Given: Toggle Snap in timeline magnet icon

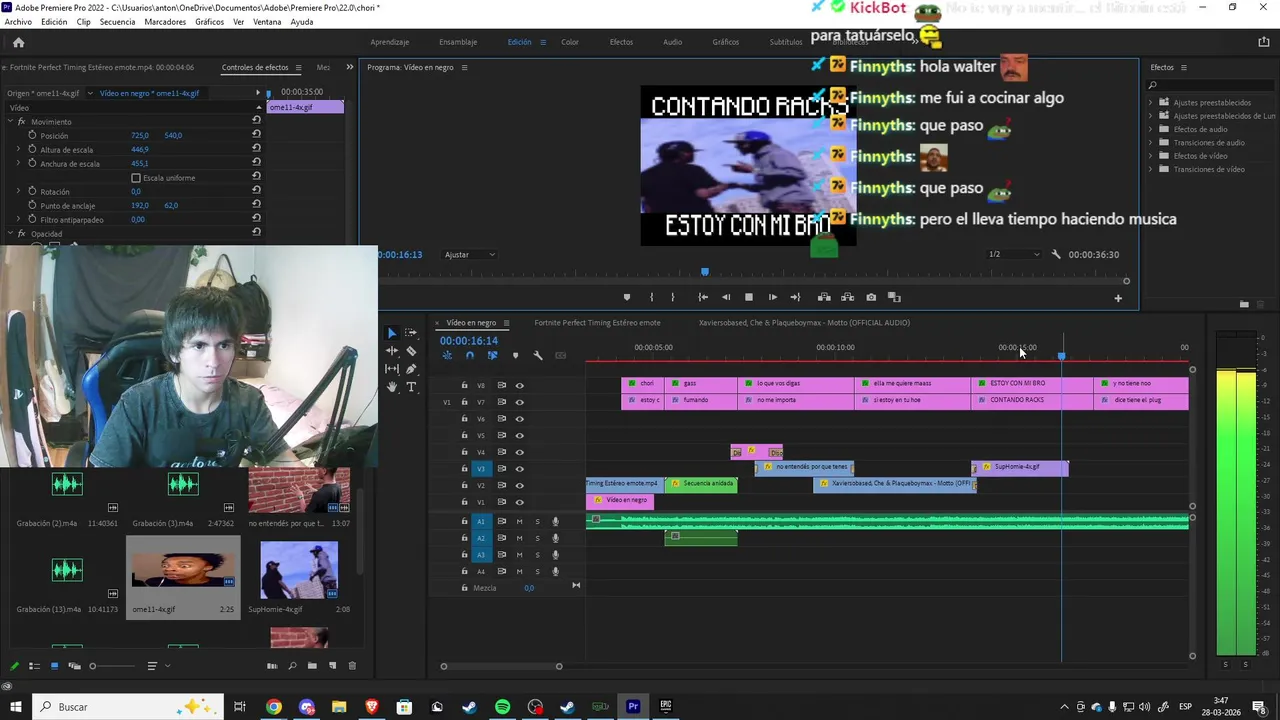Looking at the screenshot, I should click(469, 355).
